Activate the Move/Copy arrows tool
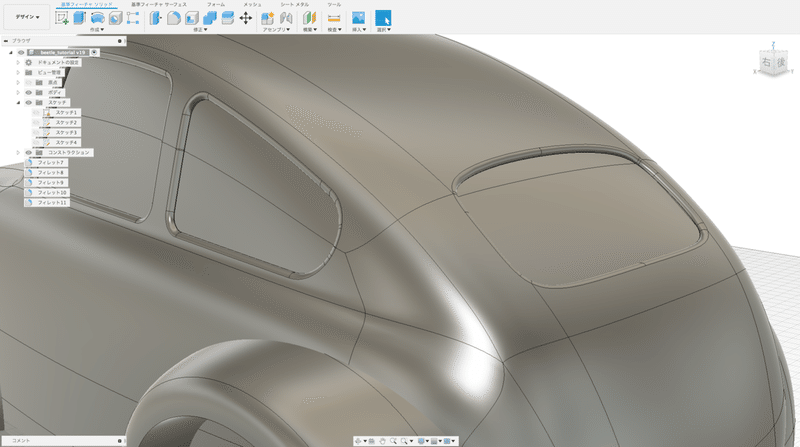 [x=245, y=18]
